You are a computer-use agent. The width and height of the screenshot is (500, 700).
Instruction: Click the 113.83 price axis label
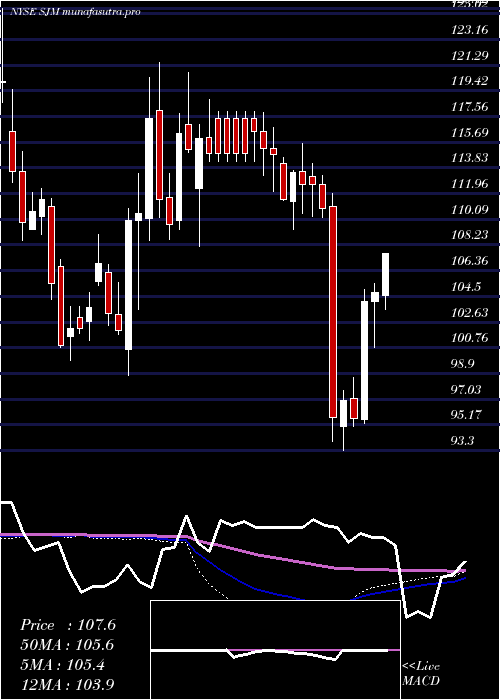pos(468,158)
